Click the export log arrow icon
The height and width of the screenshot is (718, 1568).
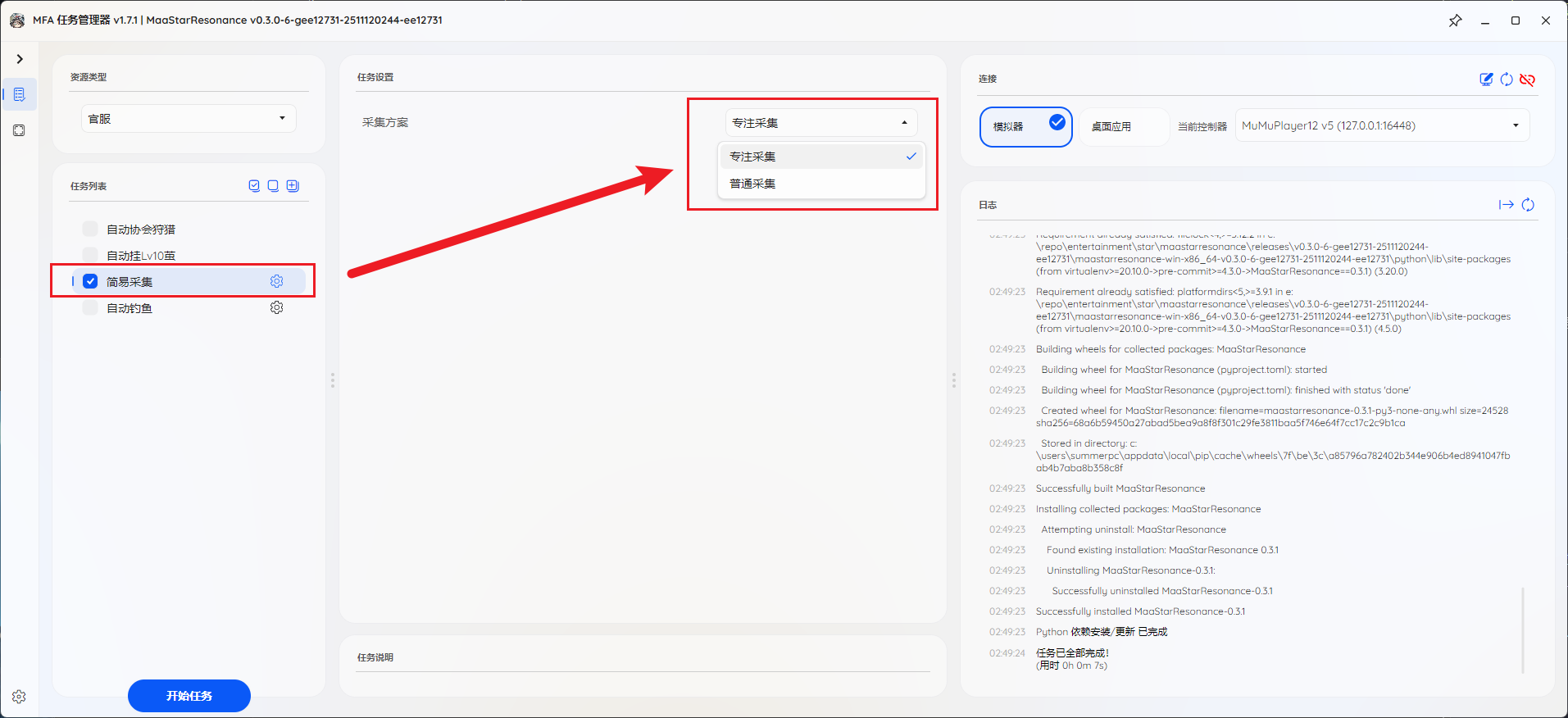[x=1506, y=205]
